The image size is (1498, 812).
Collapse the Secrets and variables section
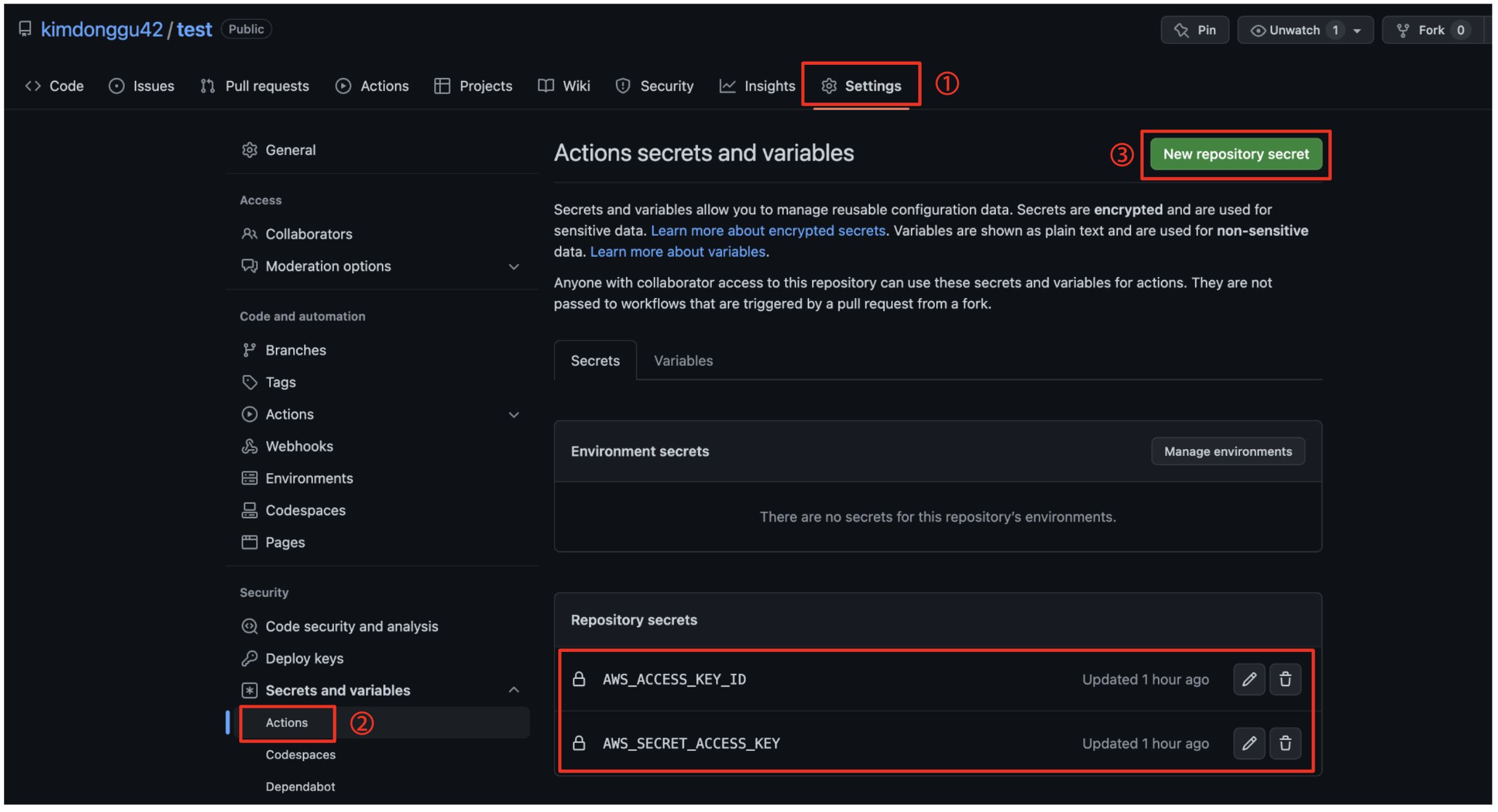(514, 691)
